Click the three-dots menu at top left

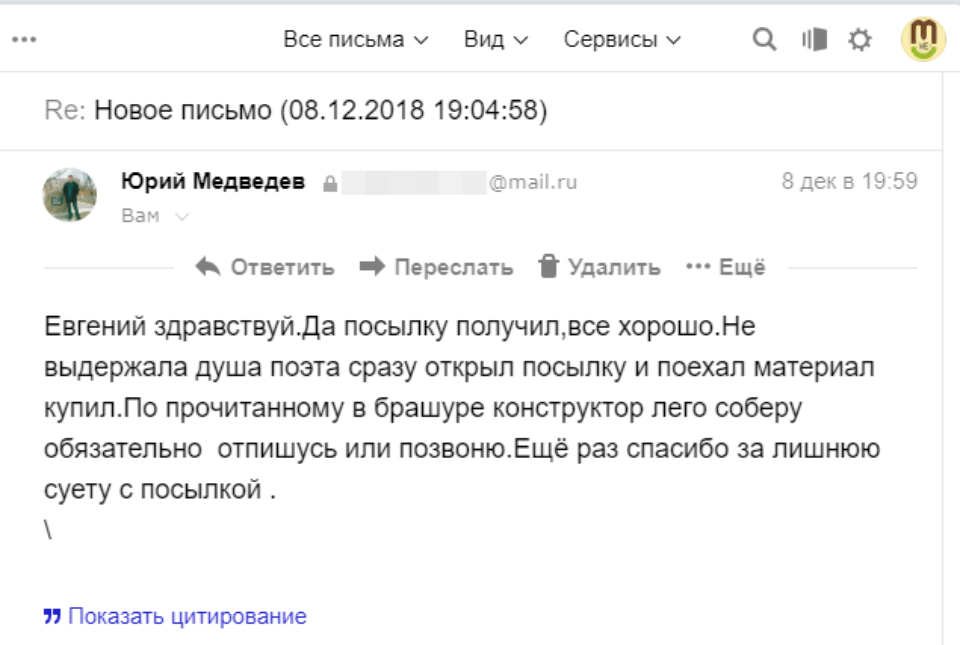(24, 40)
